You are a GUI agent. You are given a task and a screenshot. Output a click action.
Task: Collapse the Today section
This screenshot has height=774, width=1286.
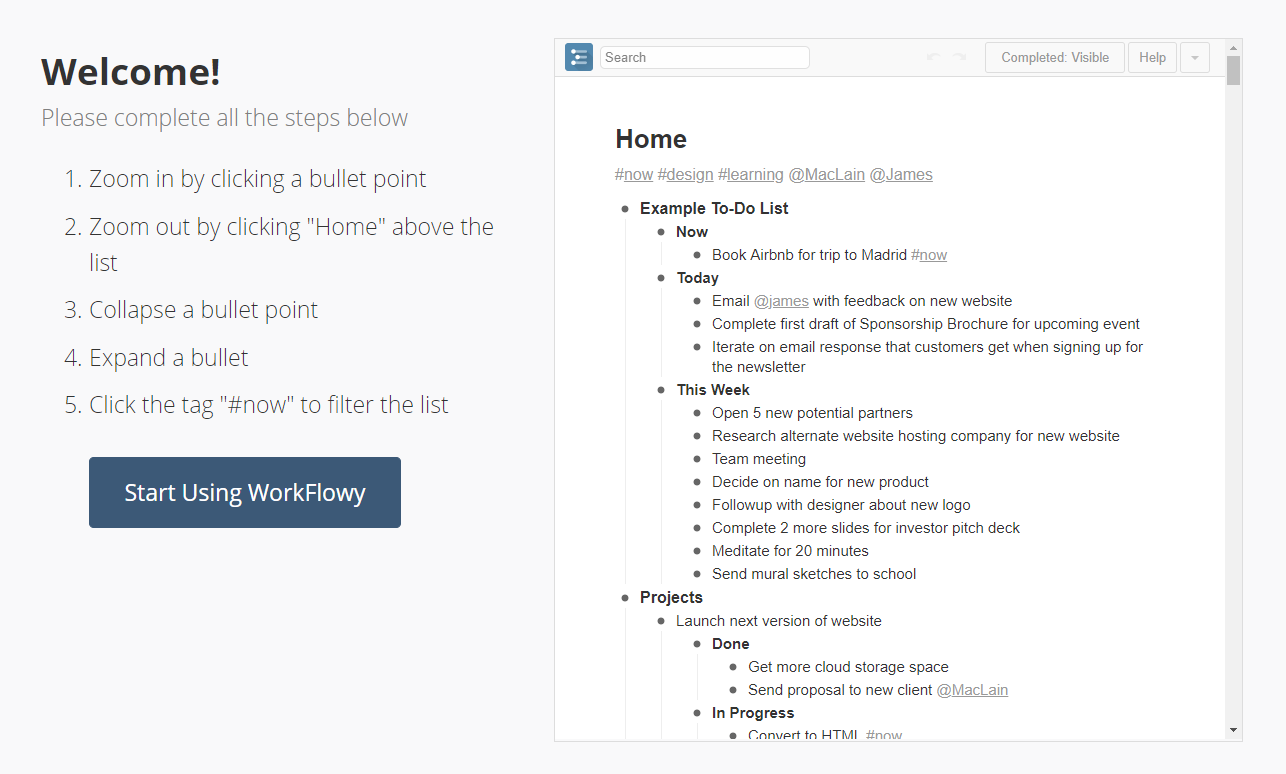tap(644, 277)
